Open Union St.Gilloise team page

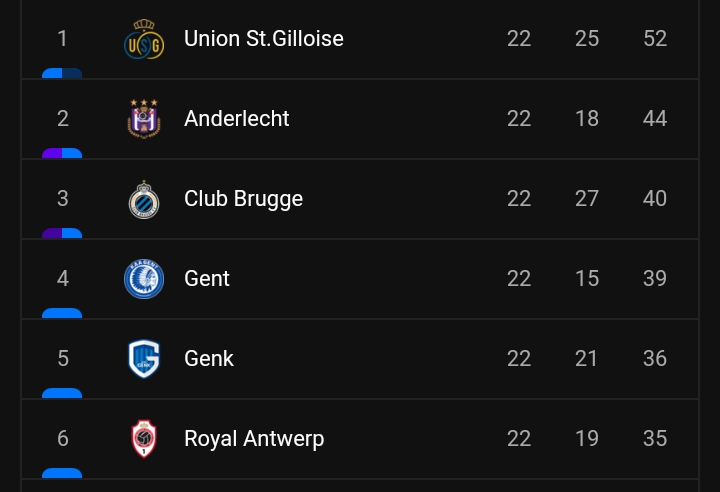[264, 39]
